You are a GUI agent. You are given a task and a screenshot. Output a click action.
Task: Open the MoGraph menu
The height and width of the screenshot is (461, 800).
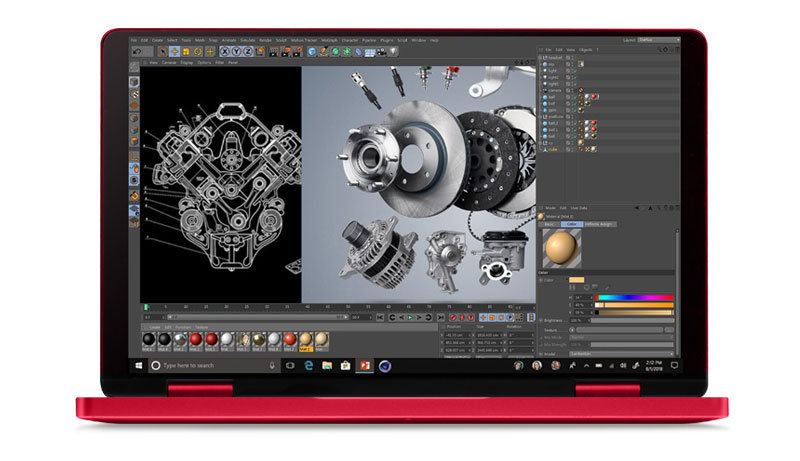(x=329, y=40)
